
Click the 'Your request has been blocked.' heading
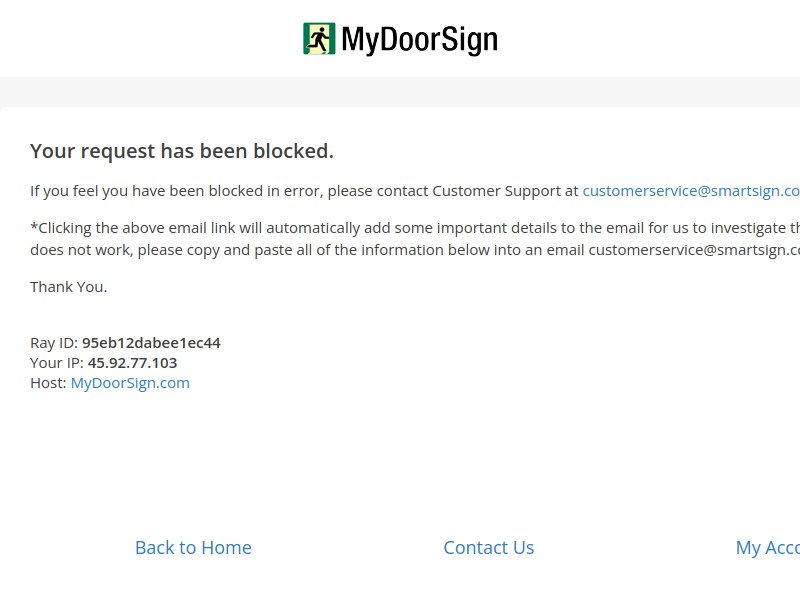(182, 151)
